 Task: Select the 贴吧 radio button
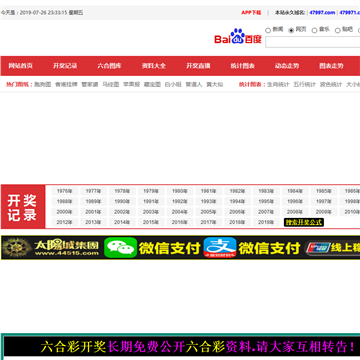click(338, 30)
